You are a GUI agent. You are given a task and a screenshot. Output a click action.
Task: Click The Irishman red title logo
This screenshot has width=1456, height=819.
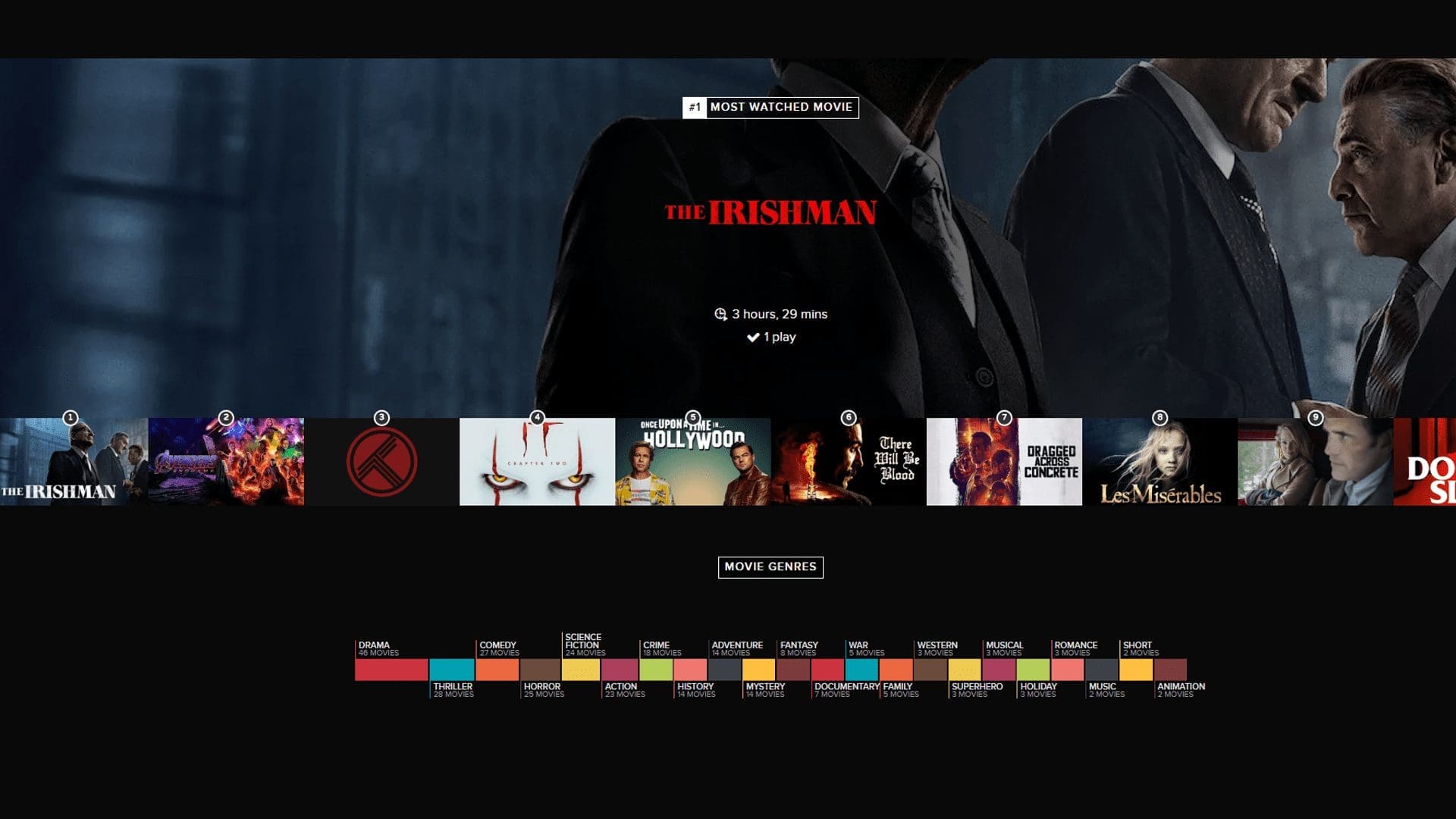(x=770, y=212)
